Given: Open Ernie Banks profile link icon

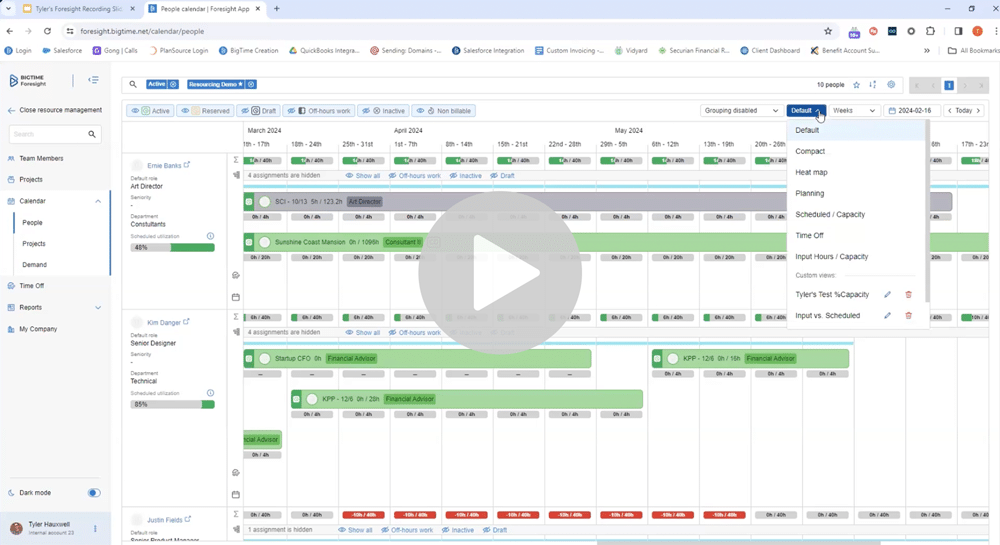Looking at the screenshot, I should coord(187,164).
